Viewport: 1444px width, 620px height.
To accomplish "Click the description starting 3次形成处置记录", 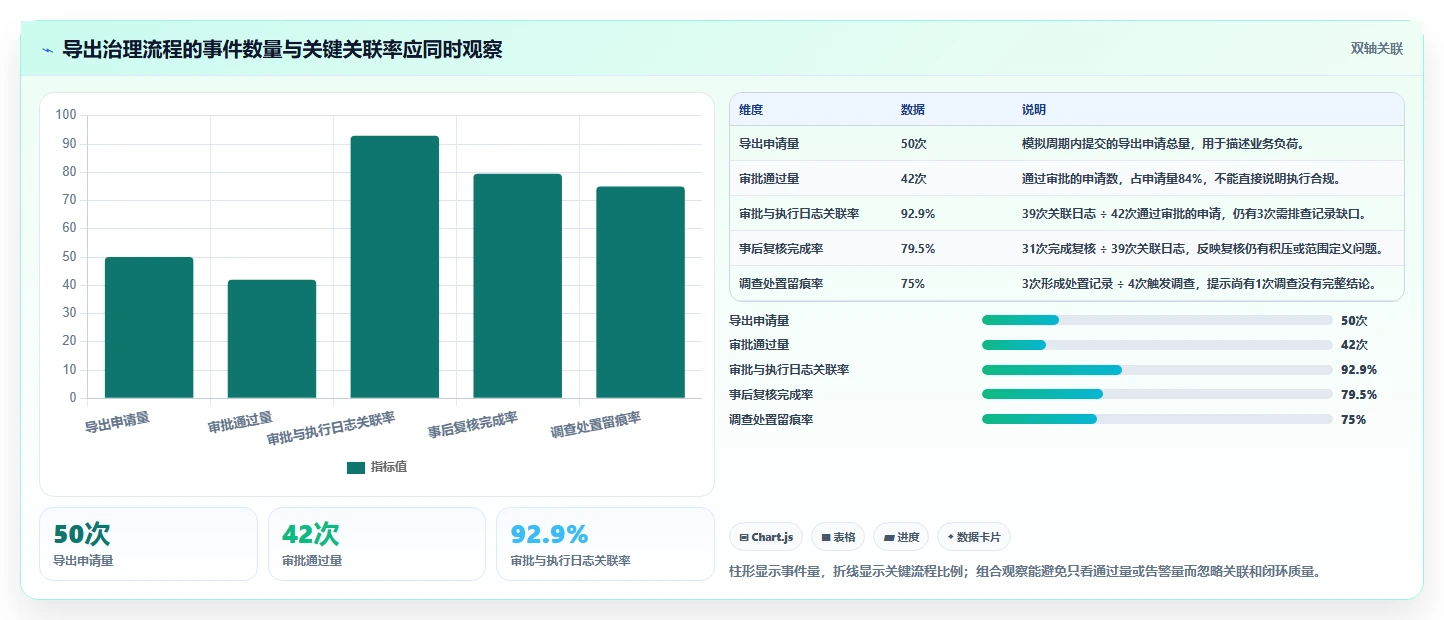I will point(1199,284).
